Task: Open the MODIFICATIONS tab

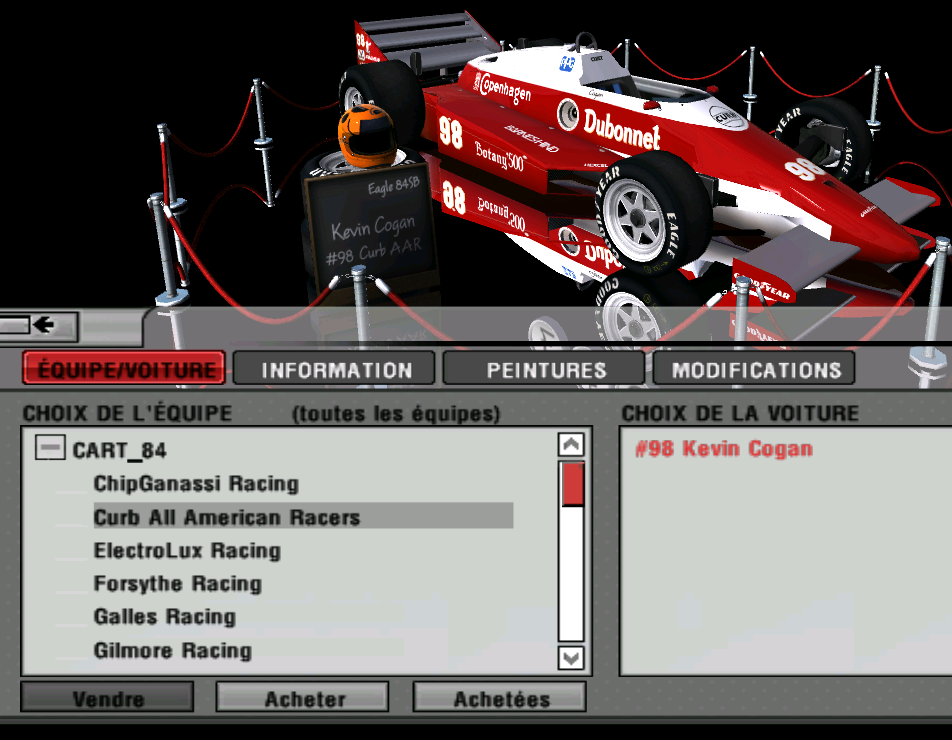Action: click(754, 368)
